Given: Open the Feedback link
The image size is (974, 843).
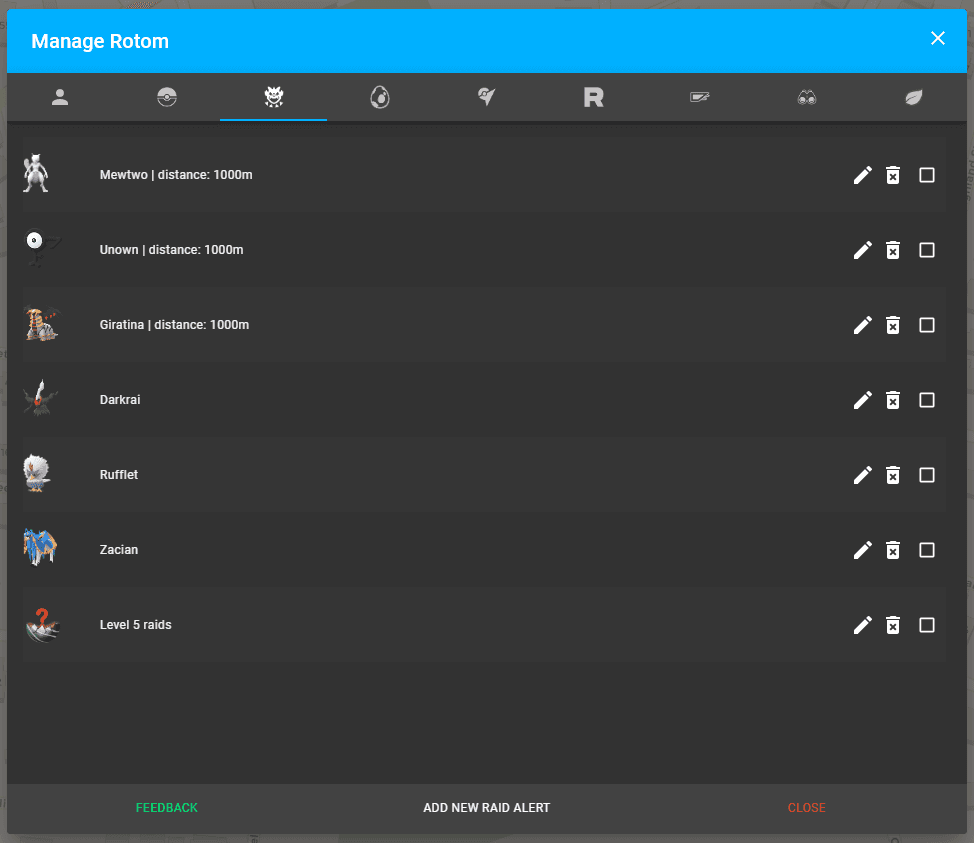Looking at the screenshot, I should pos(166,808).
